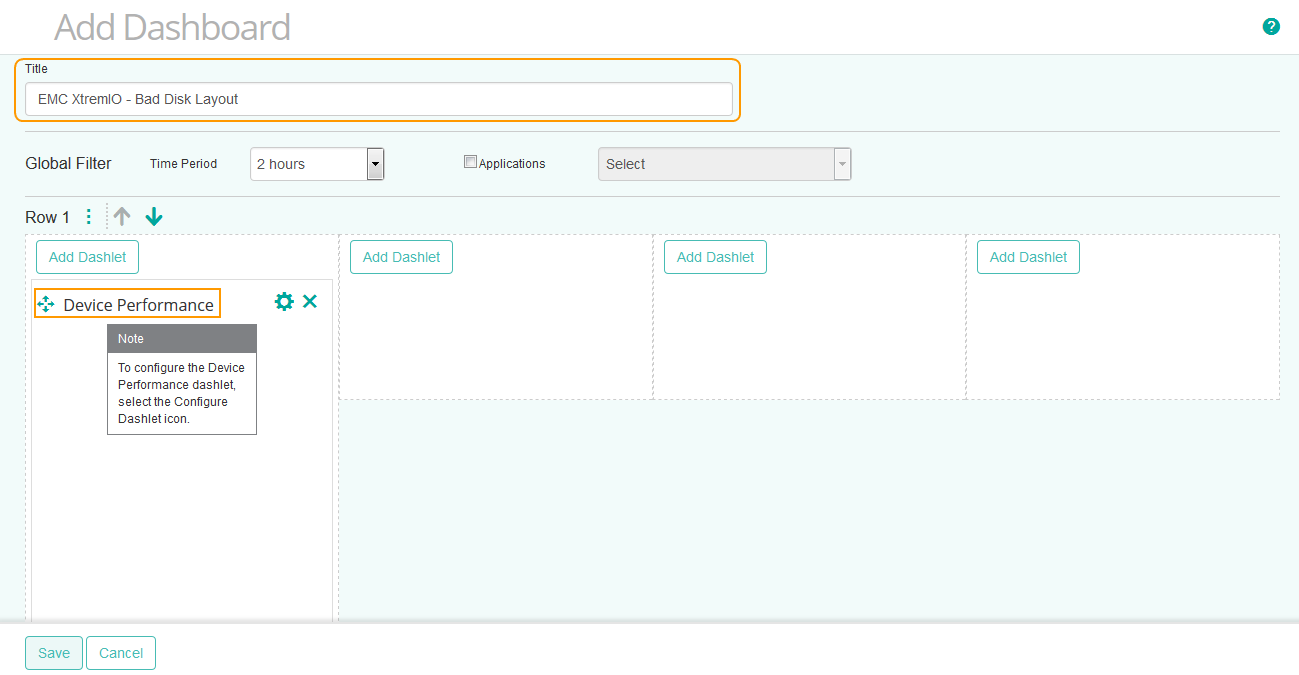The width and height of the screenshot is (1299, 675).
Task: Open the Configure Dashlet gear icon
Action: pyautogui.click(x=284, y=301)
